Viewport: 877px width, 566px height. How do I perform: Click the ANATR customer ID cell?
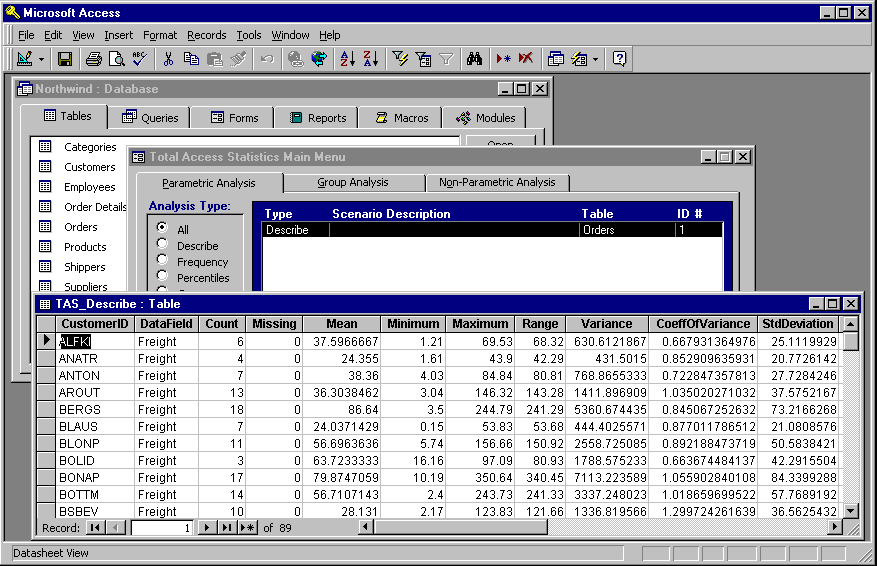pos(95,359)
